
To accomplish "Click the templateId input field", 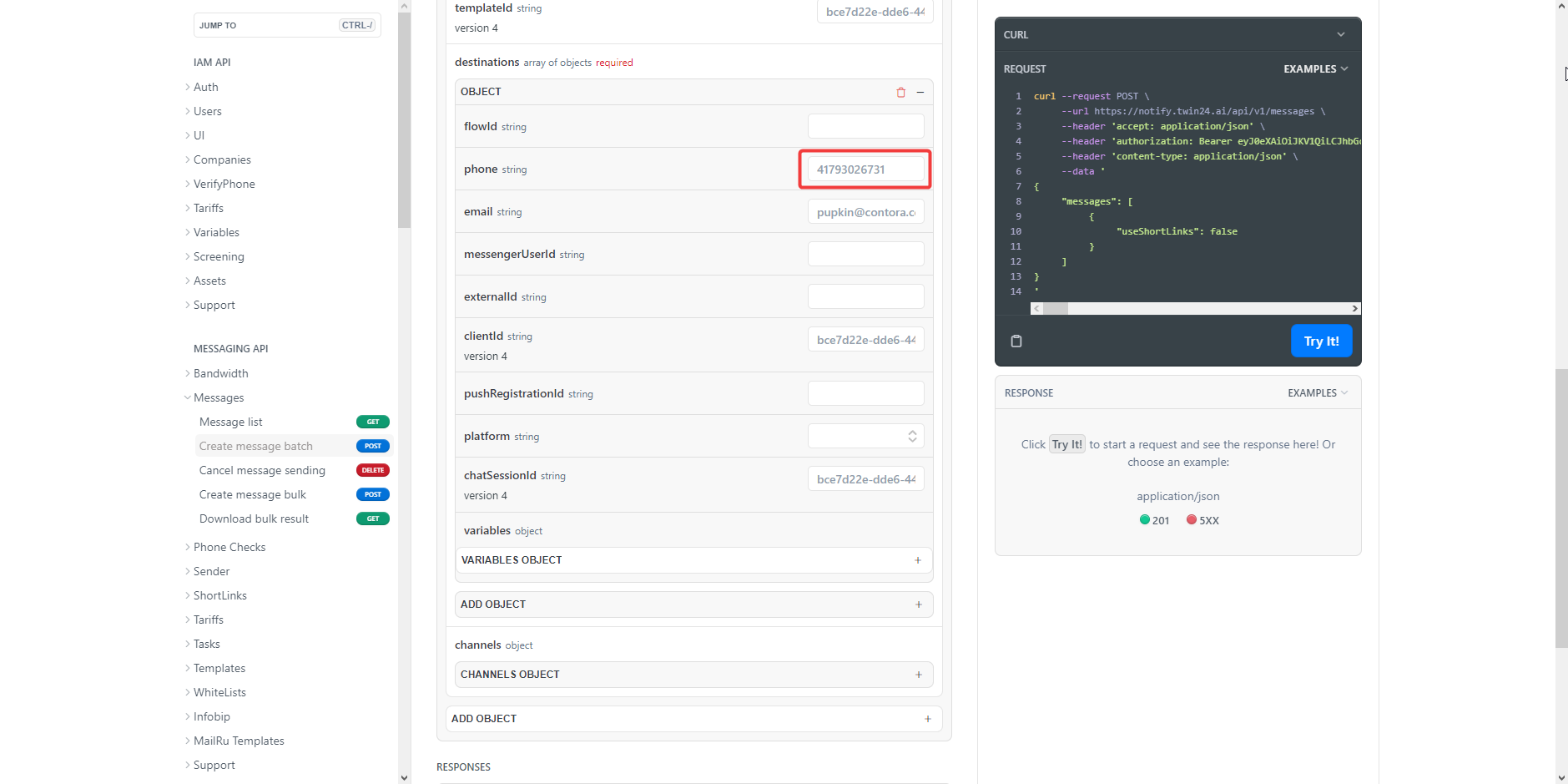I will [875, 12].
